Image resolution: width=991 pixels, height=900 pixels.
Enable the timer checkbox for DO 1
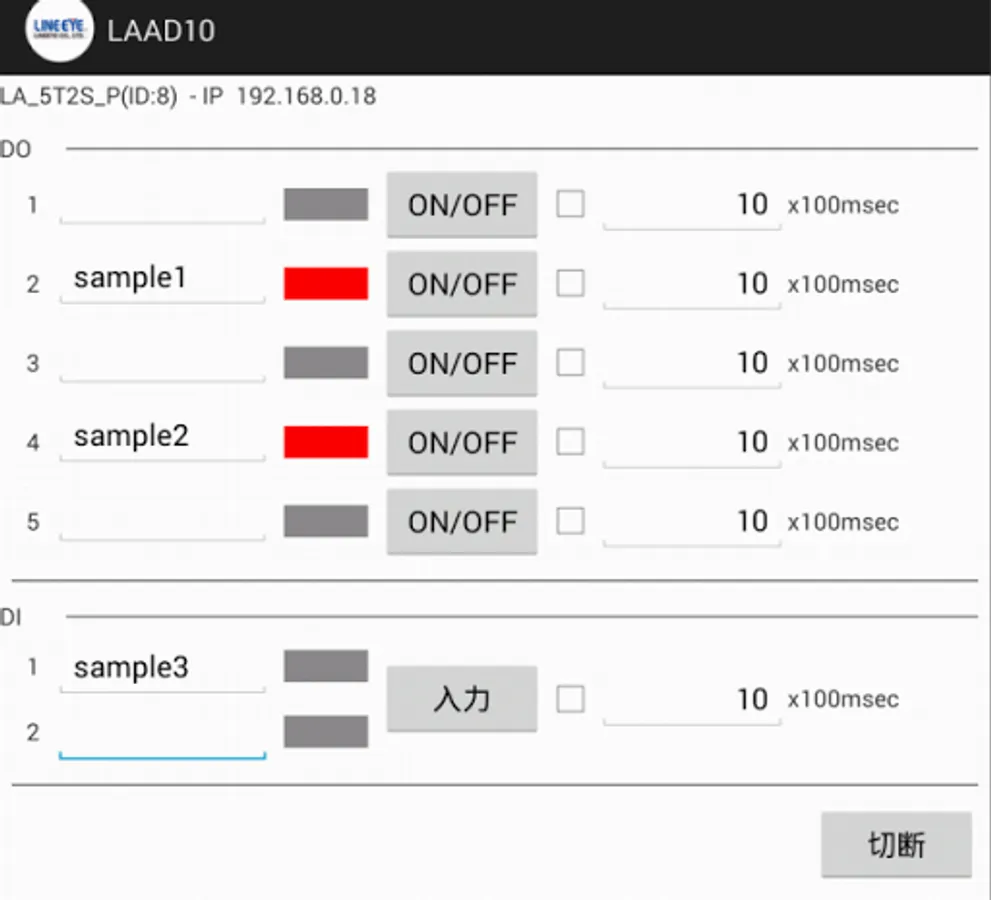coord(570,204)
